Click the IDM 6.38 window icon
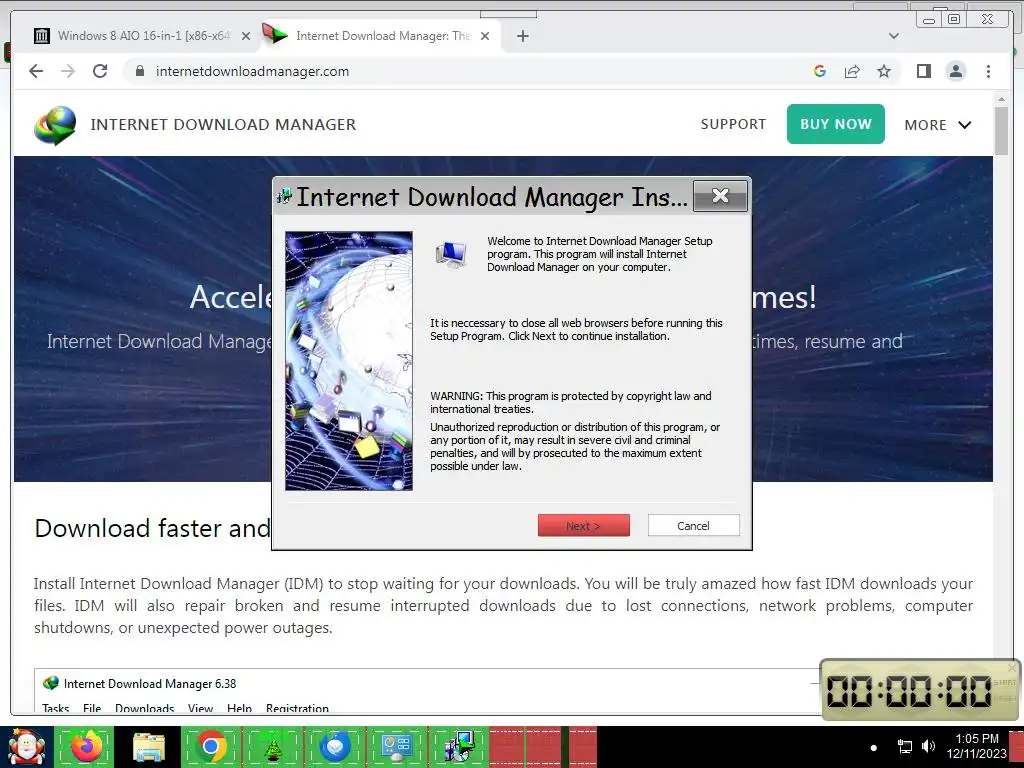The image size is (1024, 768). pos(50,684)
